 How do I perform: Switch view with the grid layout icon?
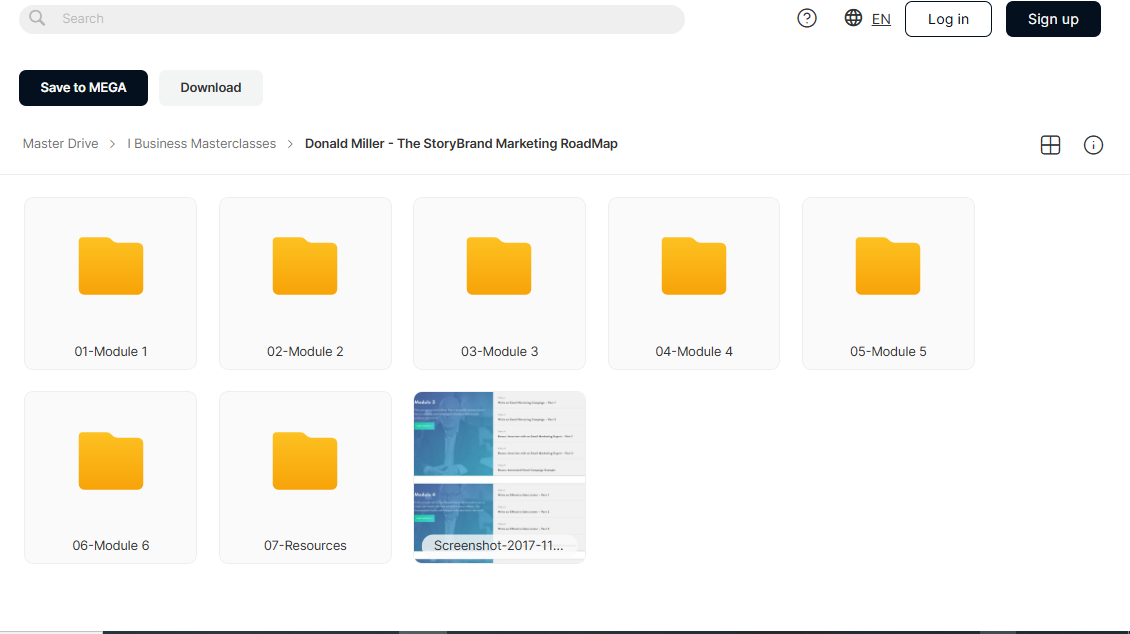coord(1050,145)
